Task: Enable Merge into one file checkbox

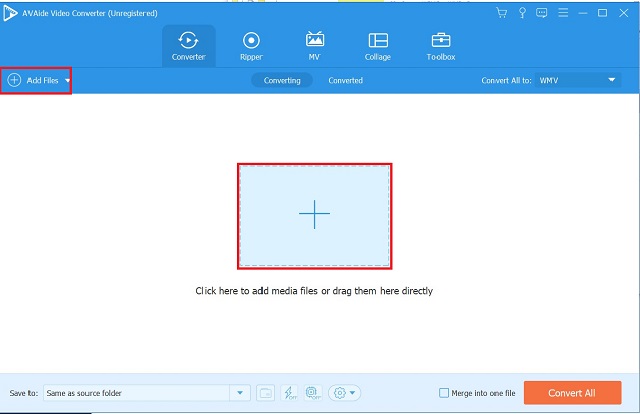Action: [x=444, y=393]
